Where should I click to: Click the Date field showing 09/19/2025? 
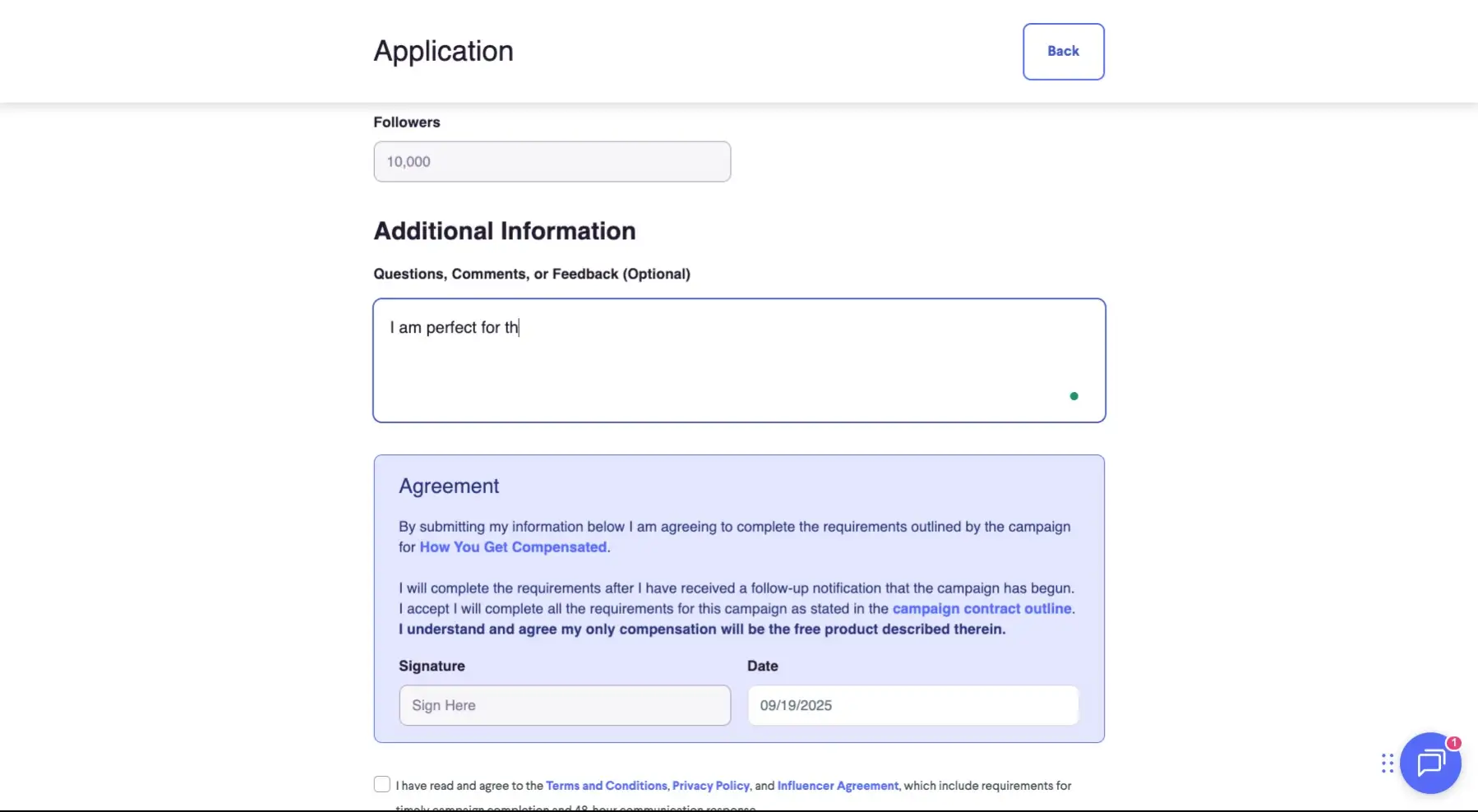point(912,705)
